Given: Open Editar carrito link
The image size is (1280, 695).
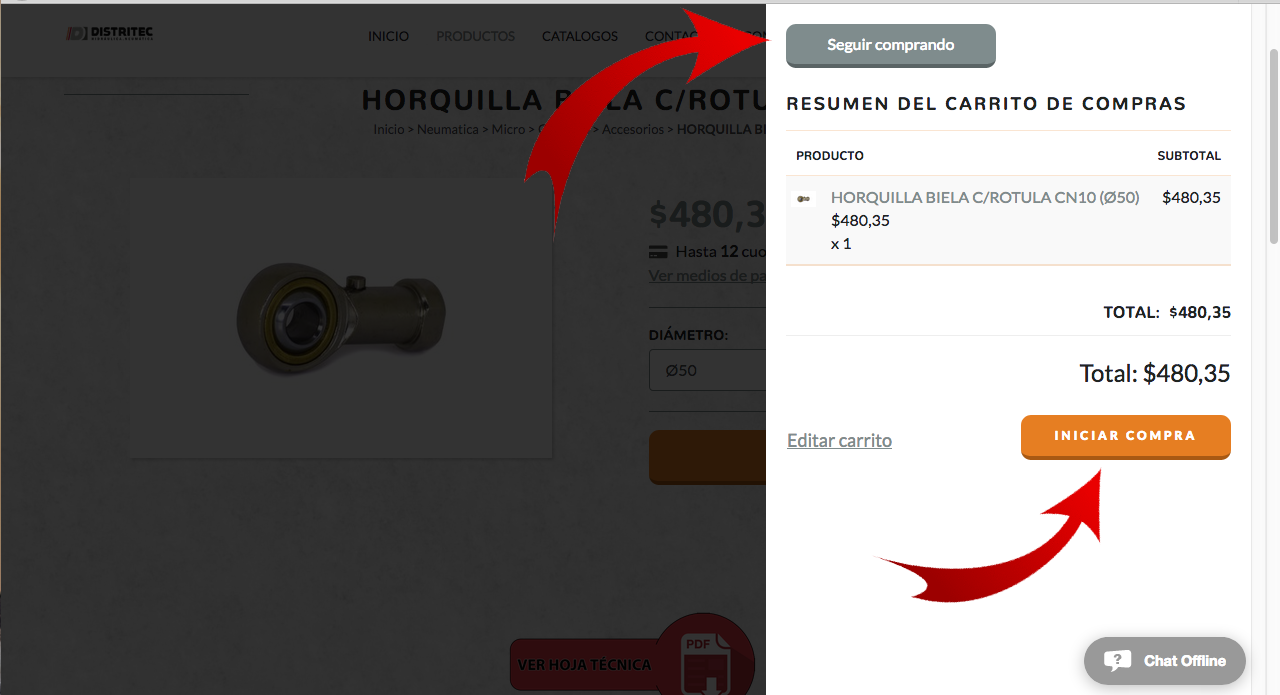Looking at the screenshot, I should tap(839, 440).
